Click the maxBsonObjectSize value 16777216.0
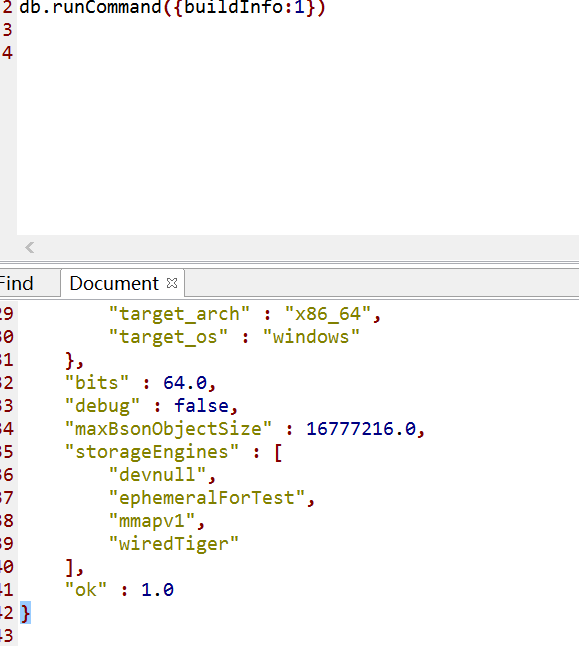Image resolution: width=579 pixels, height=646 pixels. click(361, 429)
